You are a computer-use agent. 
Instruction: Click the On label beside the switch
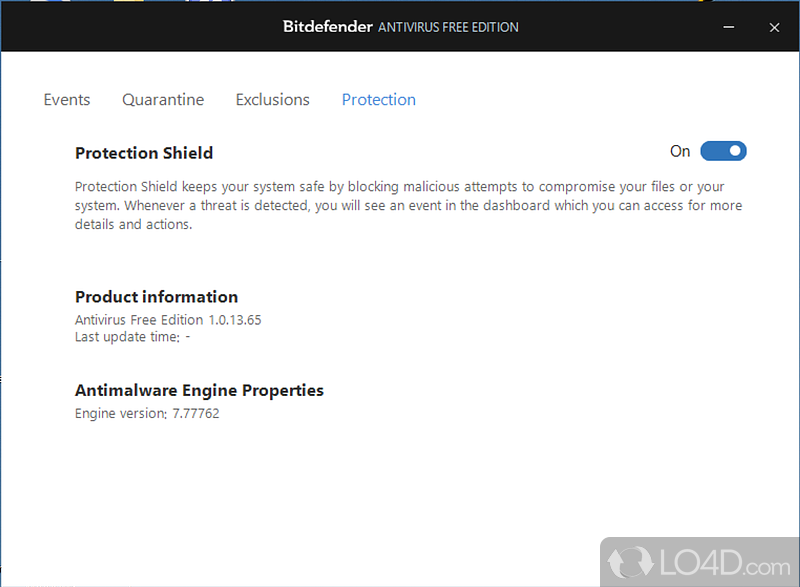680,152
